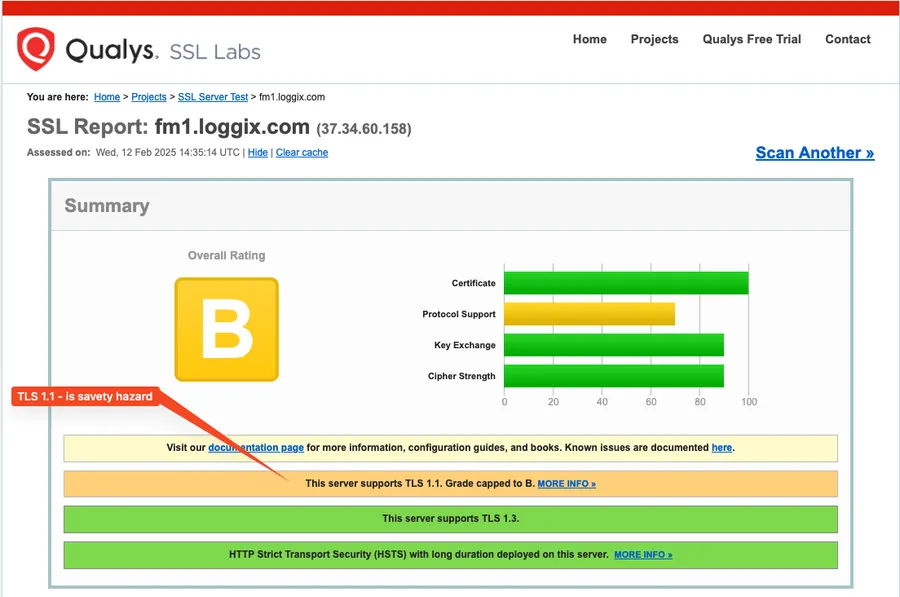The width and height of the screenshot is (900, 597).
Task: Click the 'Wed, 12 Feb 2025 14:35:14 UTC' timestamp
Action: pyautogui.click(x=168, y=153)
